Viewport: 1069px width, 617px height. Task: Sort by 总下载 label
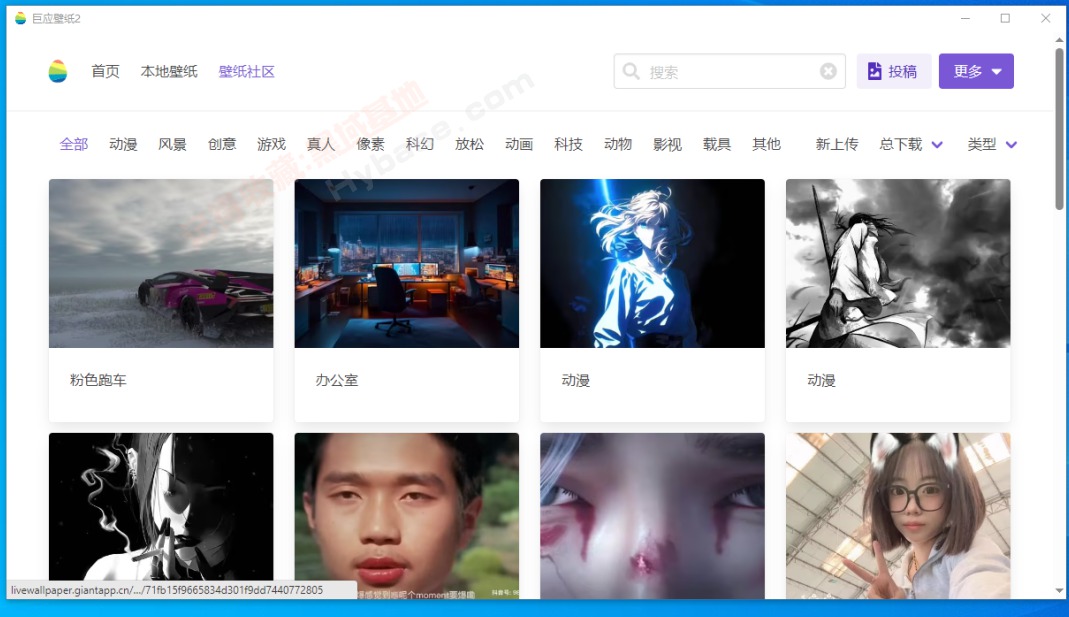tap(901, 145)
